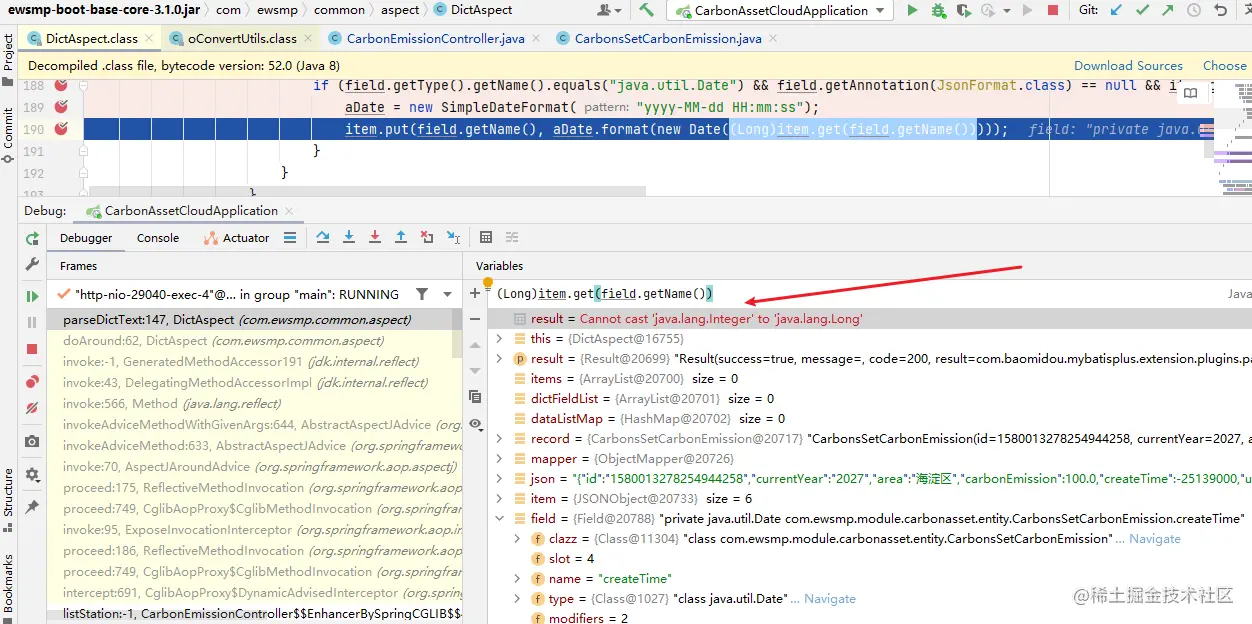Click the Resume Program icon

tap(32, 296)
